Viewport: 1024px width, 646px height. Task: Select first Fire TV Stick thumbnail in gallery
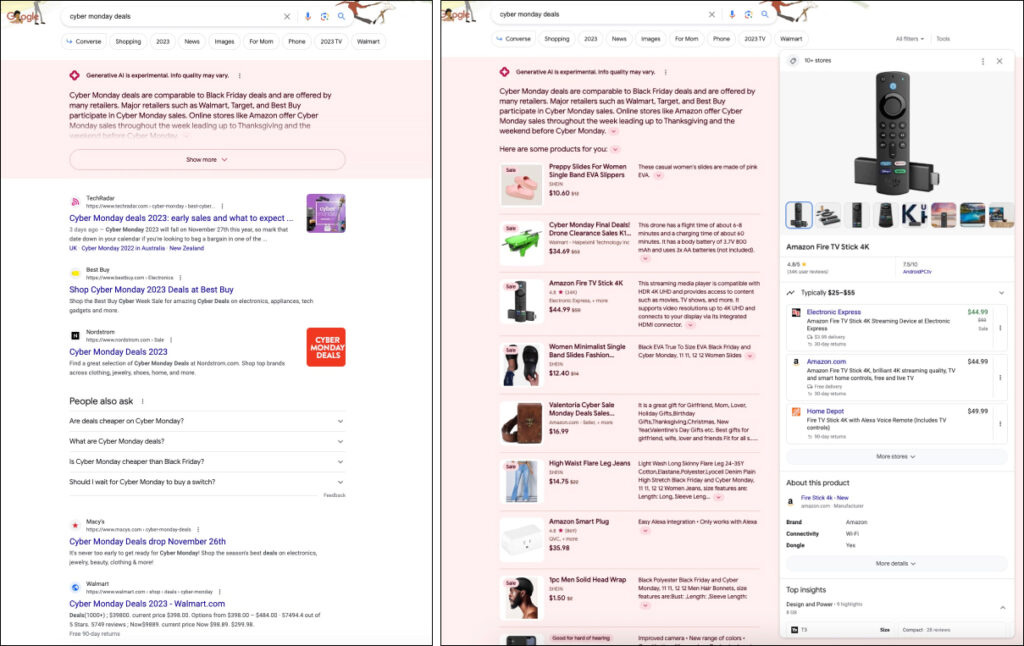coord(799,215)
